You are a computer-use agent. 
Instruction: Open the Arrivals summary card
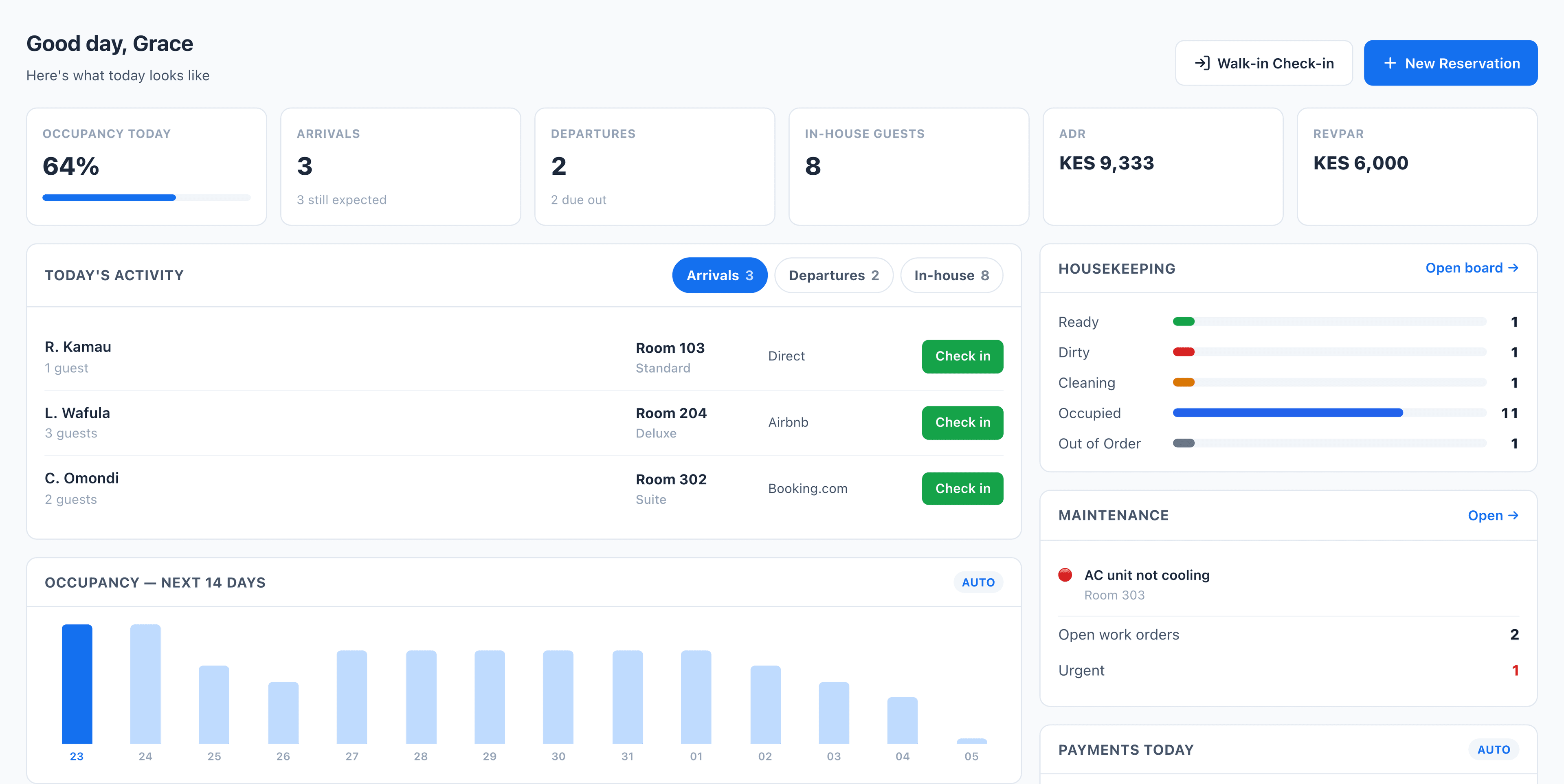coord(401,167)
